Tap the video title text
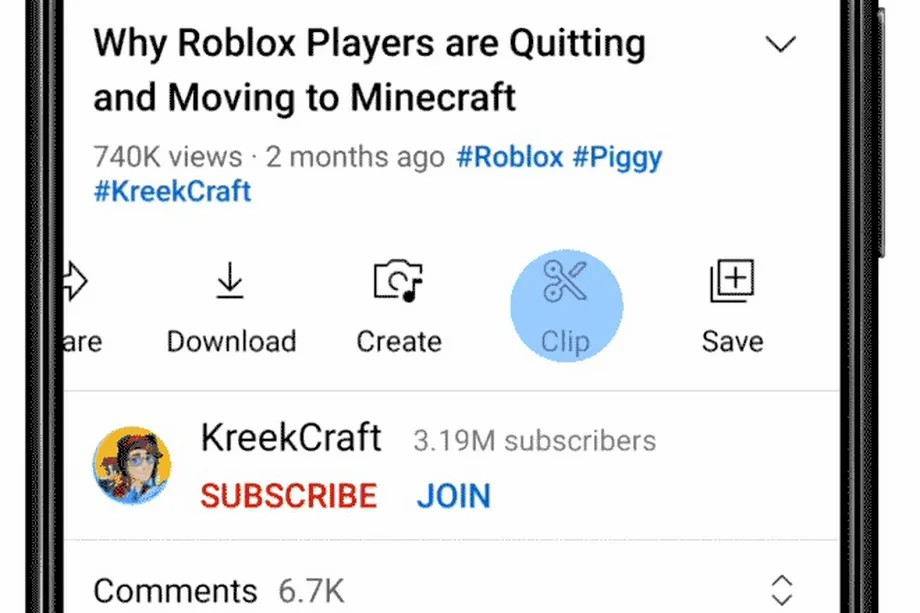This screenshot has width=920, height=613. coord(370,70)
